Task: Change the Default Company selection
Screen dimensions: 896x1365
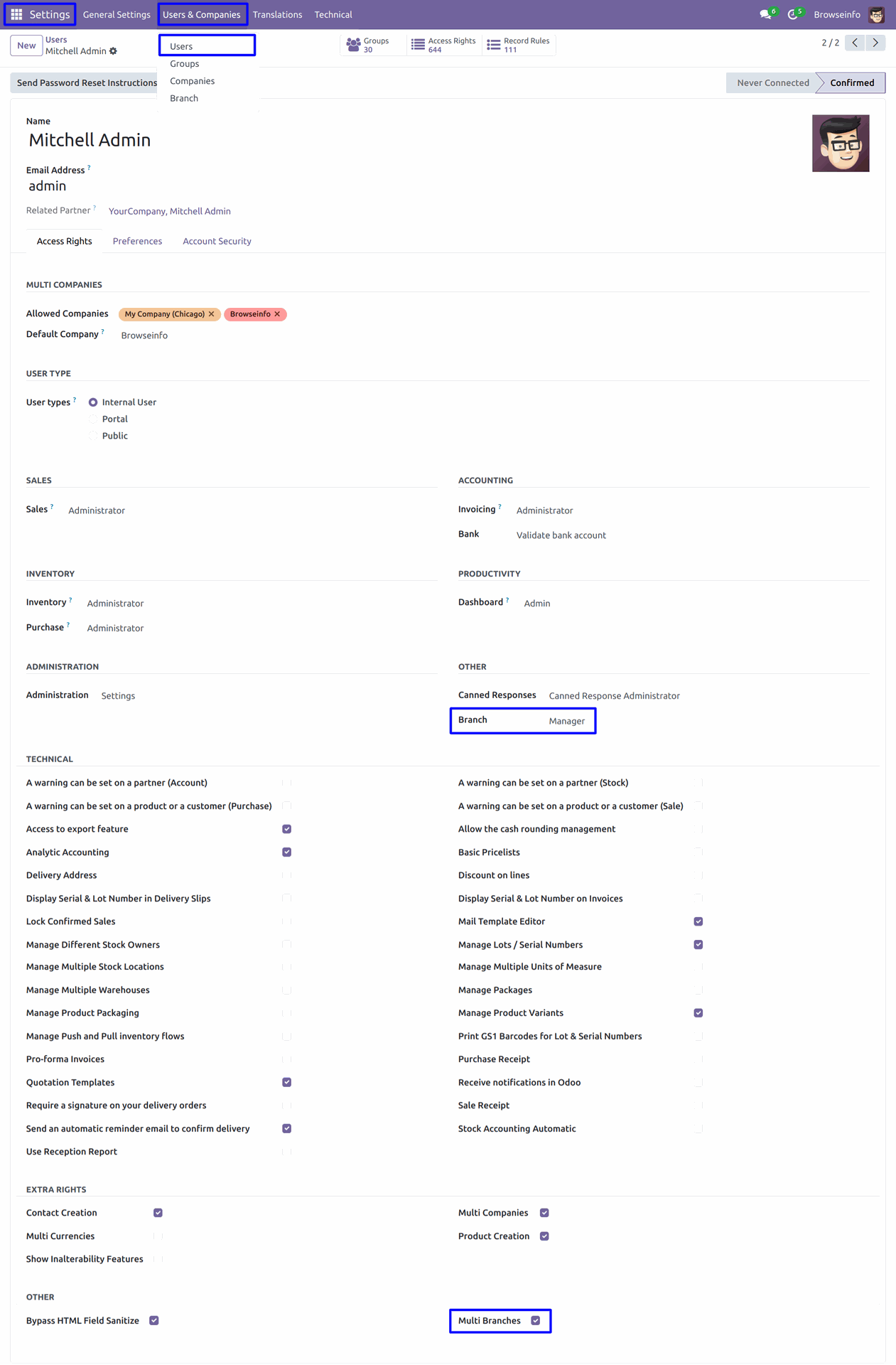Action: (x=145, y=336)
